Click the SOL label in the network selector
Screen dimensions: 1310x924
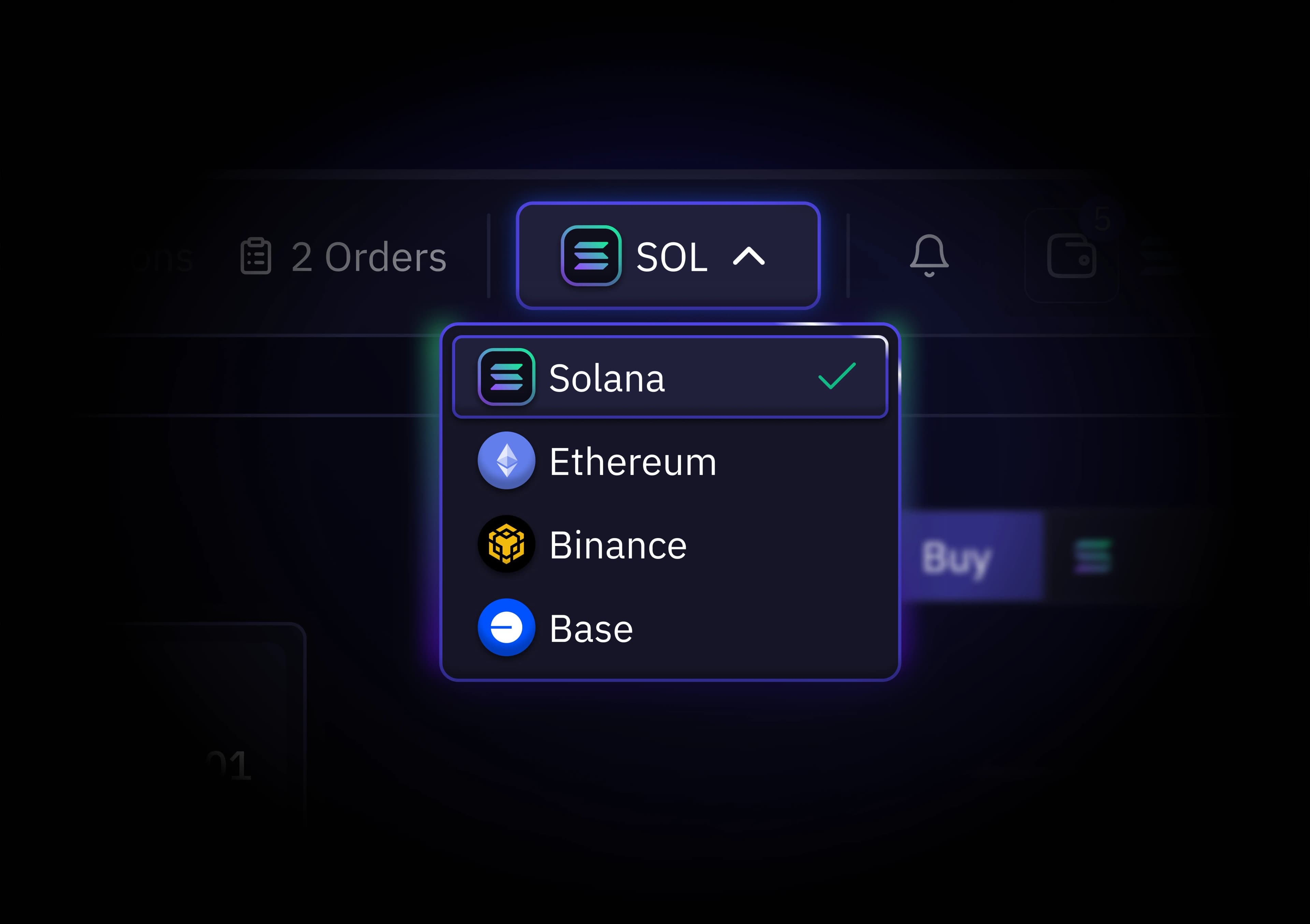[x=672, y=257]
